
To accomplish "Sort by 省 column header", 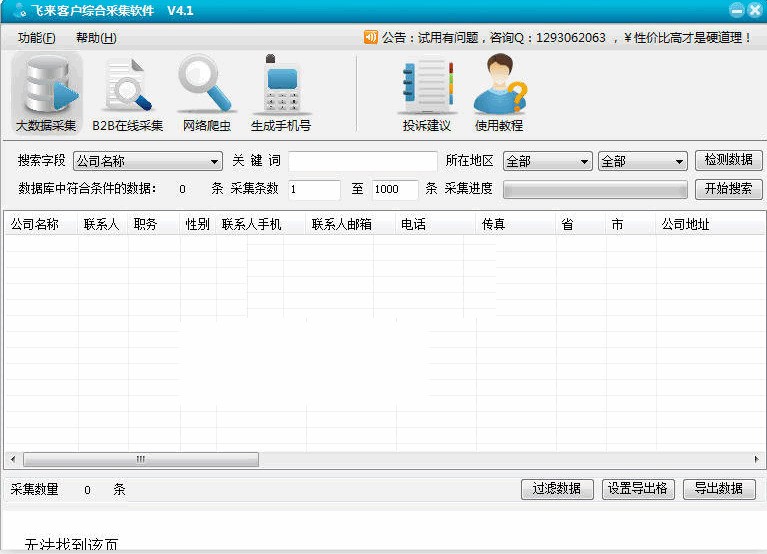I will point(580,224).
